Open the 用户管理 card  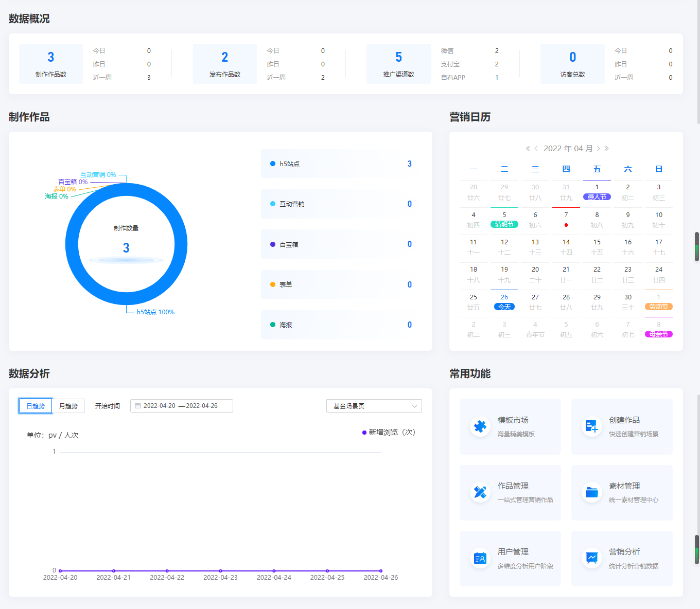(x=510, y=558)
